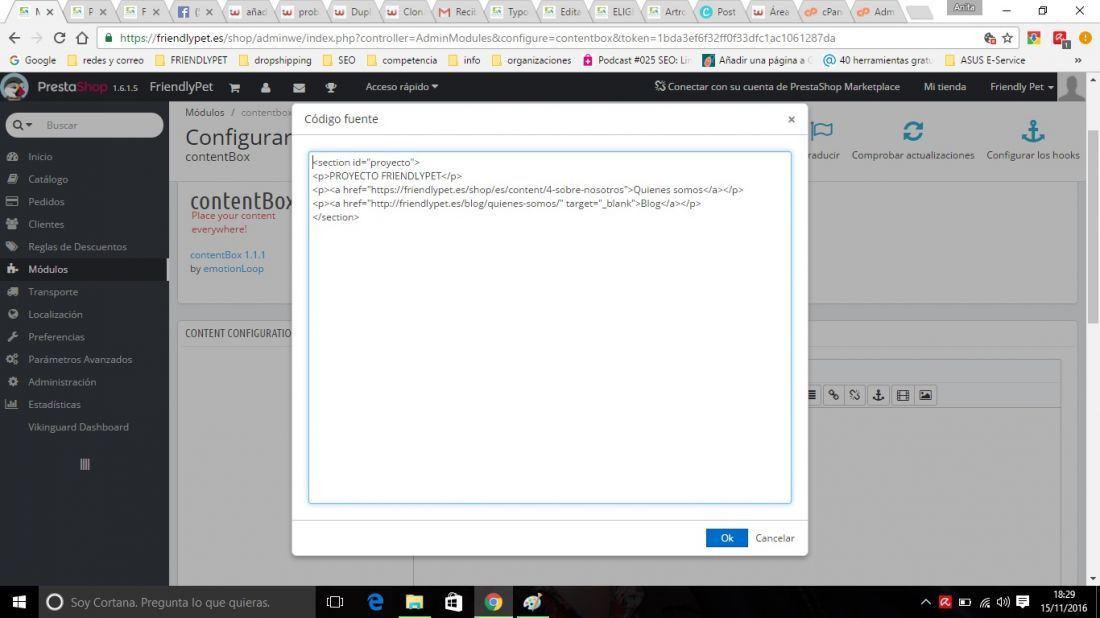This screenshot has width=1100, height=618.
Task: Open Catálogo in the sidebar
Action: tap(48, 179)
